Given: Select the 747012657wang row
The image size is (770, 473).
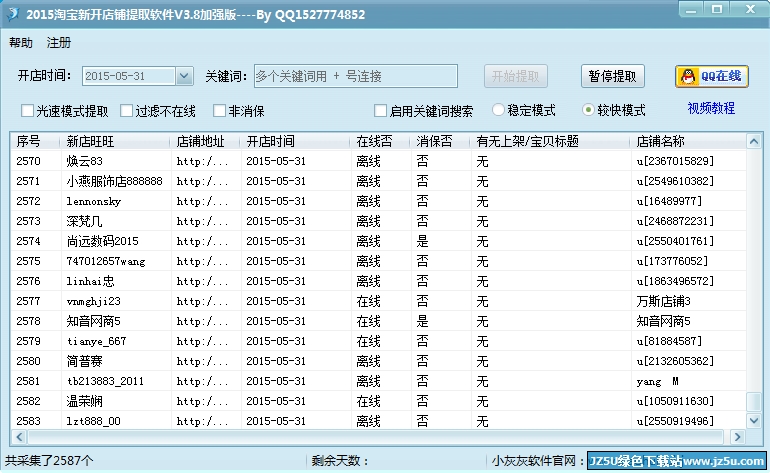Looking at the screenshot, I should 378,261.
